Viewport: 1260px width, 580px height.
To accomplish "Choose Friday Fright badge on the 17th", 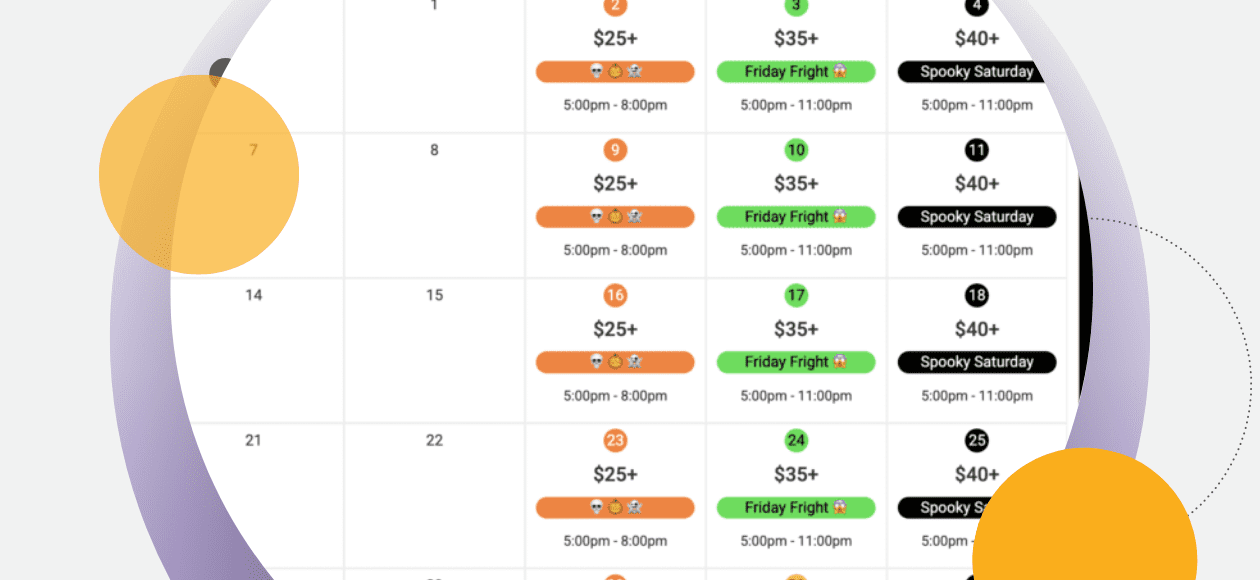I will click(796, 362).
